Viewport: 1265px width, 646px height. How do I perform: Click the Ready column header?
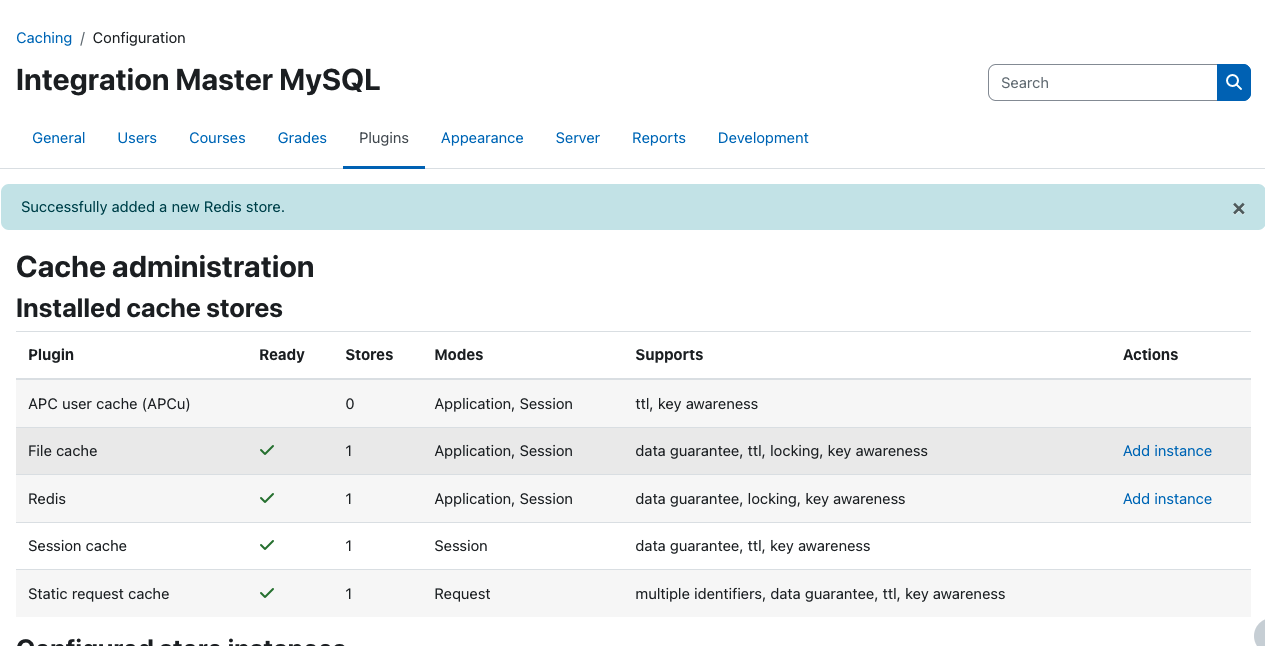[282, 355]
